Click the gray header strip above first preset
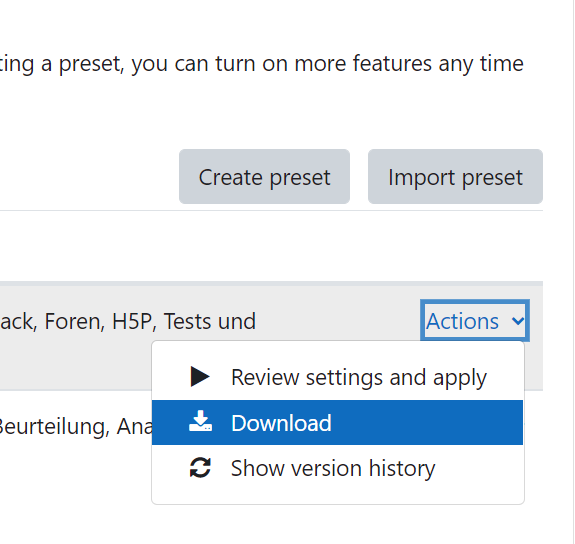This screenshot has width=575, height=544. point(271,284)
